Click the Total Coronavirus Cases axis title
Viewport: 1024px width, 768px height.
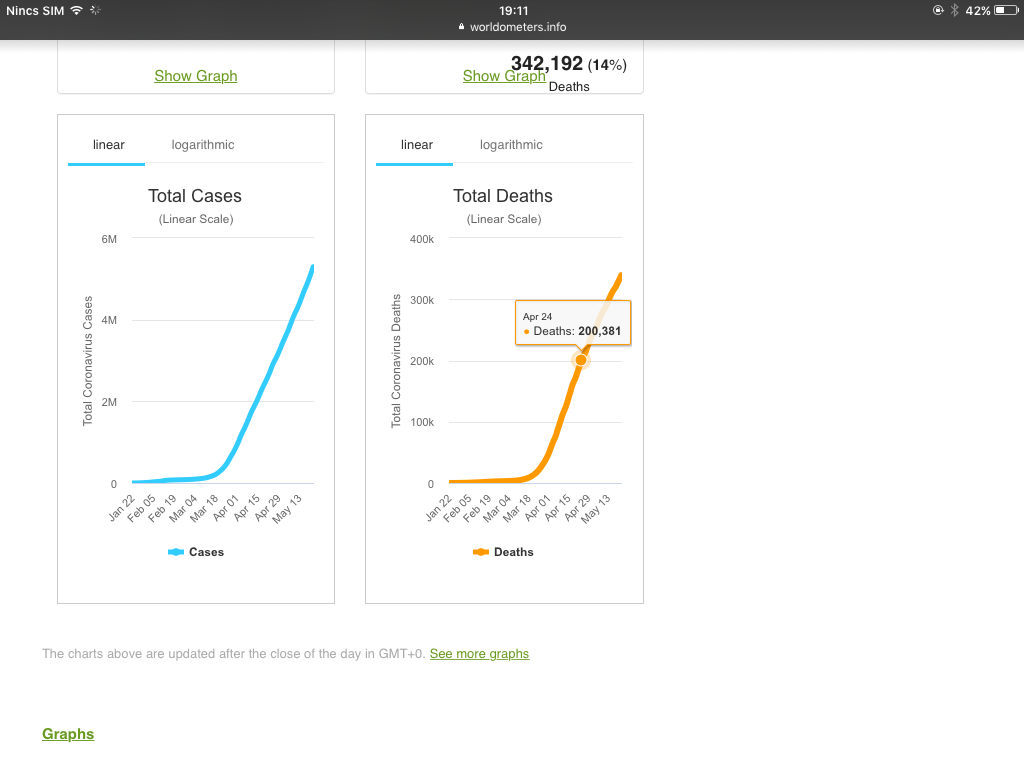click(x=88, y=361)
